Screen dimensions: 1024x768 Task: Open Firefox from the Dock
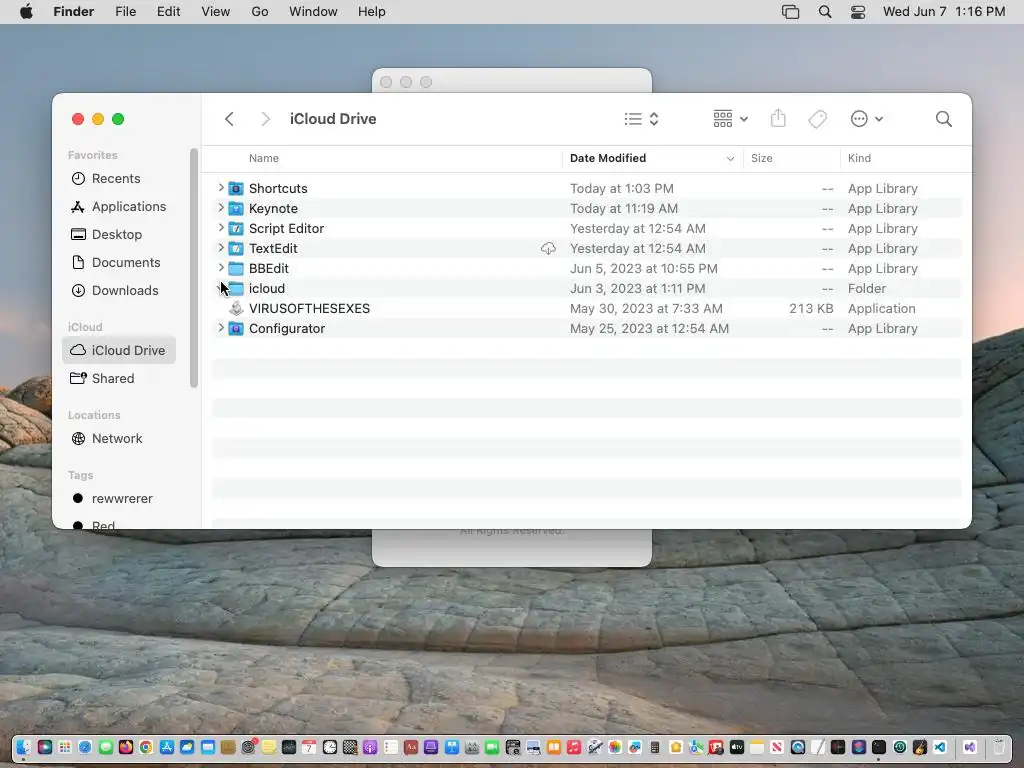click(x=126, y=747)
